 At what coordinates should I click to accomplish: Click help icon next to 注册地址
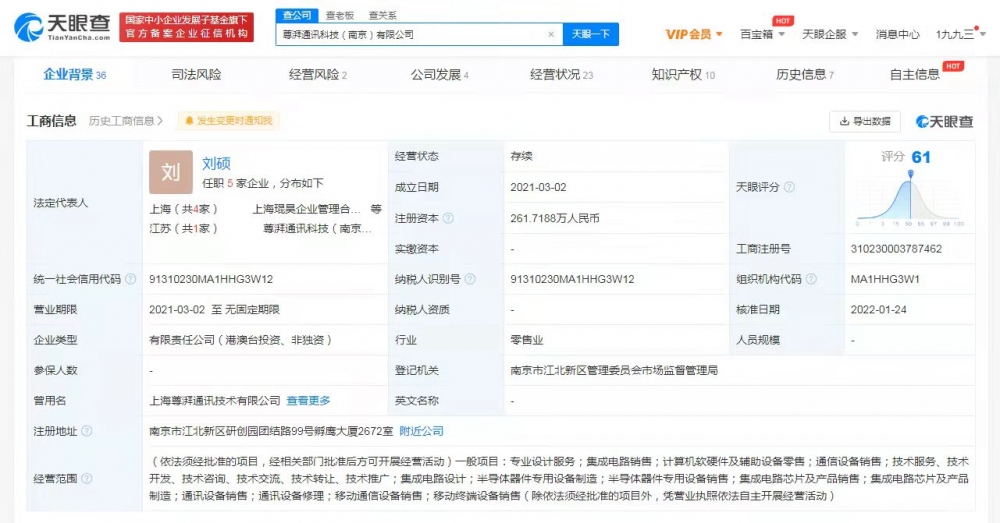(87, 431)
